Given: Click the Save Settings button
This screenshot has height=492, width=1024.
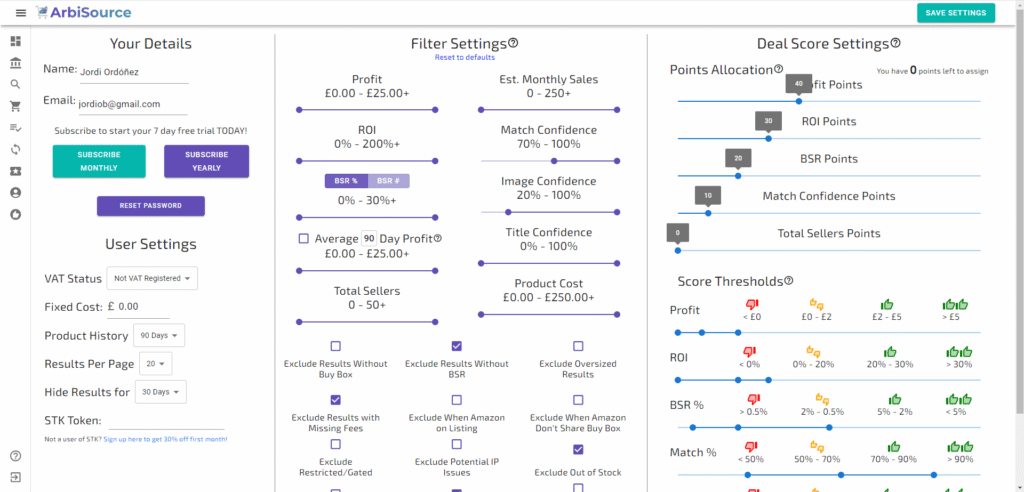Looking at the screenshot, I should click(x=955, y=13).
